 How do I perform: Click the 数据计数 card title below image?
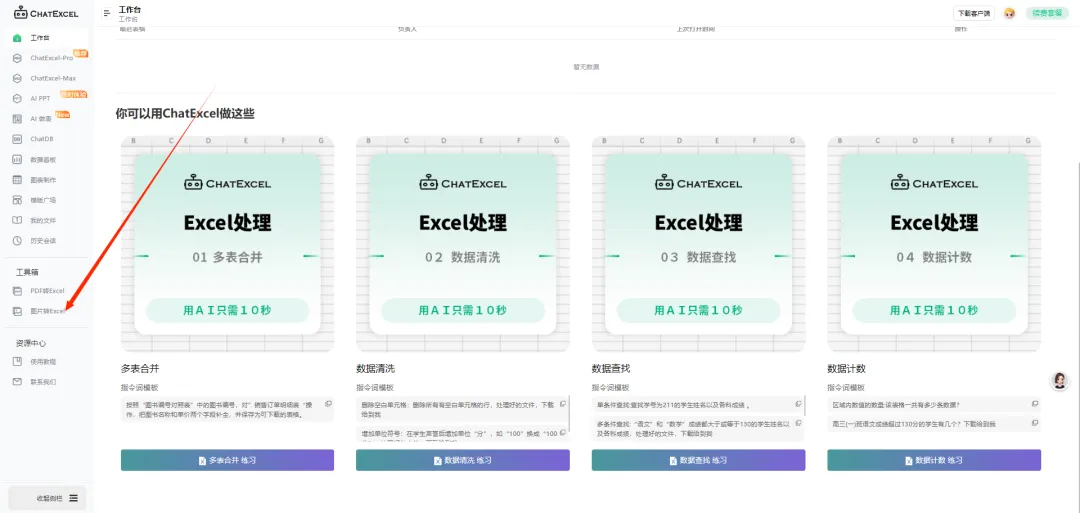point(846,368)
